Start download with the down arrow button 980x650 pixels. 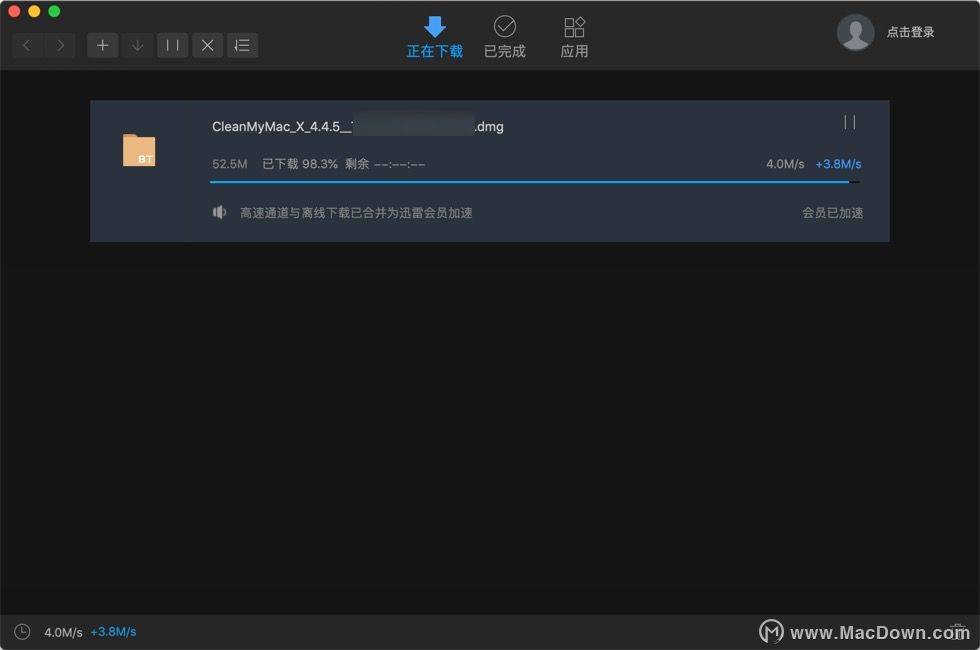[x=138, y=45]
